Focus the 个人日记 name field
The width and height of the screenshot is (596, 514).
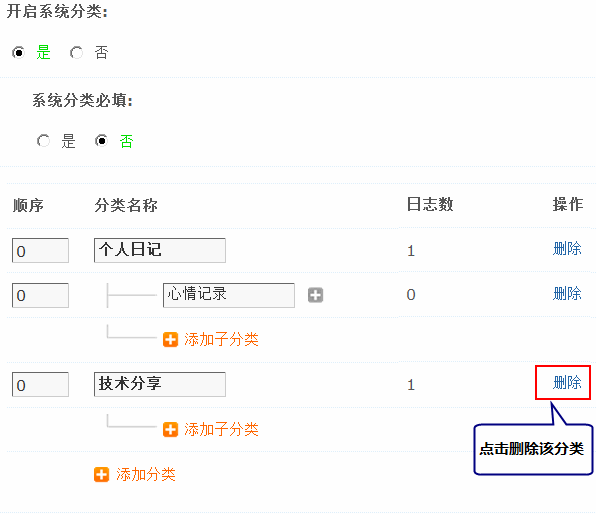coord(160,251)
